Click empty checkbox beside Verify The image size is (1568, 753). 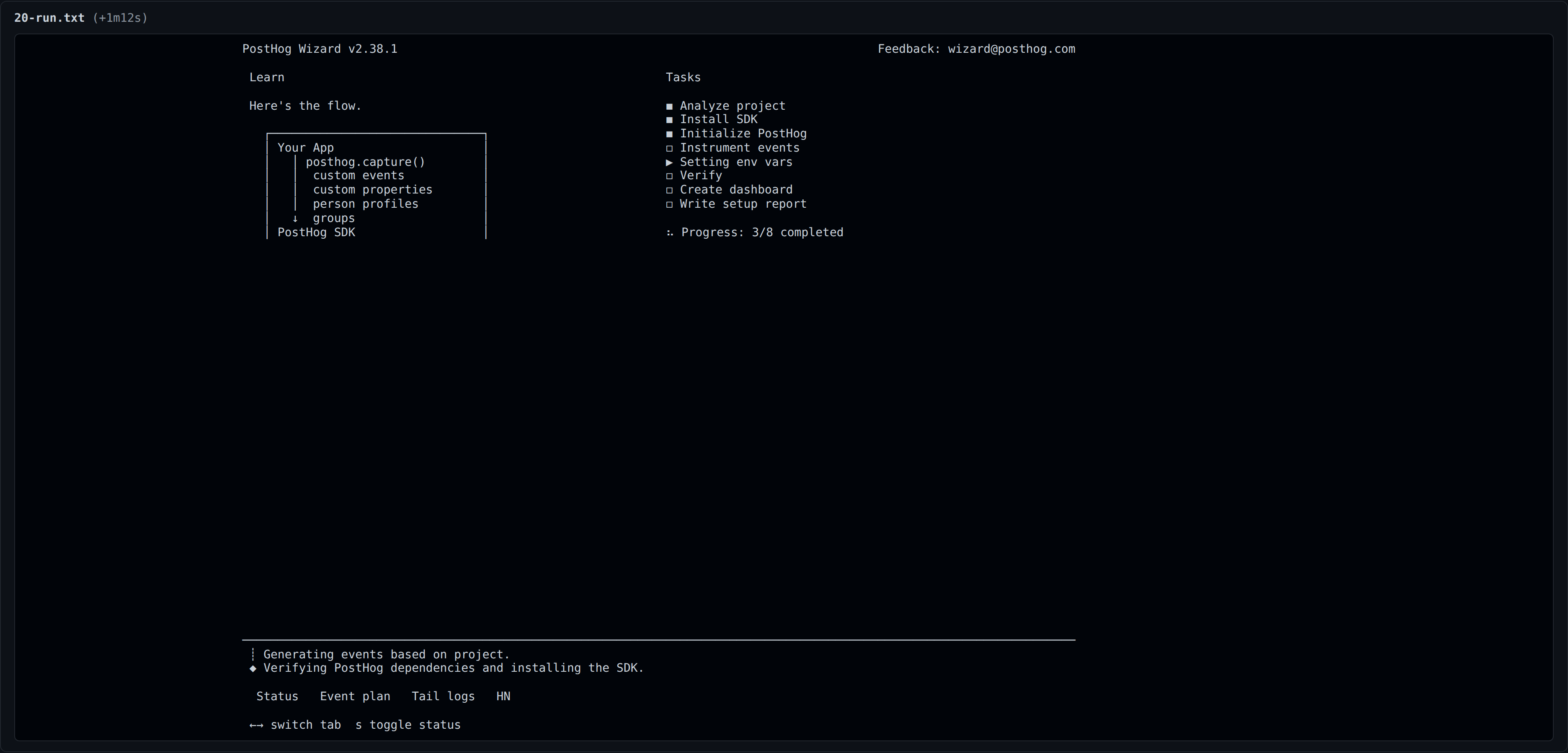tap(670, 176)
